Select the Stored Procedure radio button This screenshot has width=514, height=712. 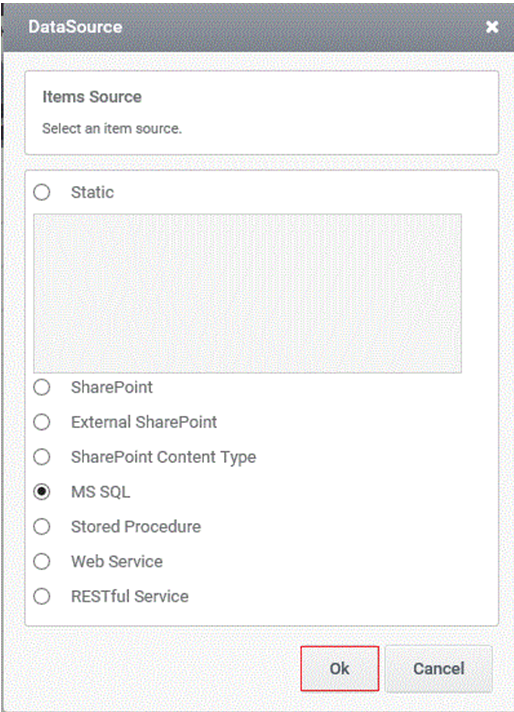tap(42, 527)
